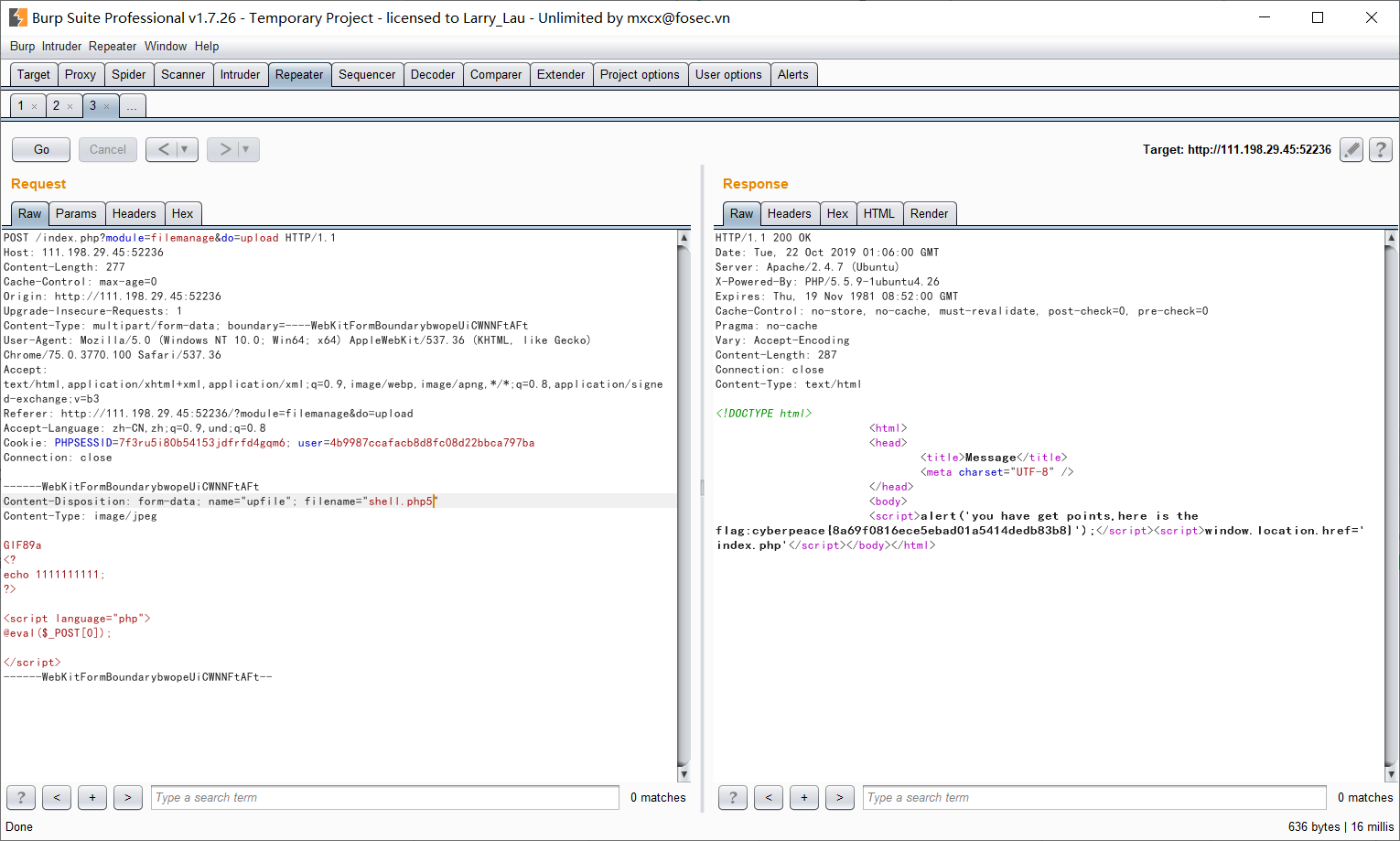The width and height of the screenshot is (1400, 841).
Task: Click the Cancel button
Action: point(108,149)
